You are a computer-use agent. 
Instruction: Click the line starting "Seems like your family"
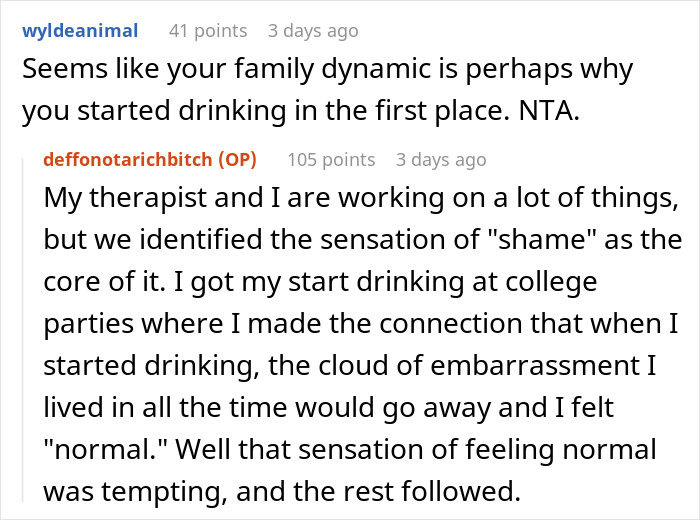coord(328,71)
